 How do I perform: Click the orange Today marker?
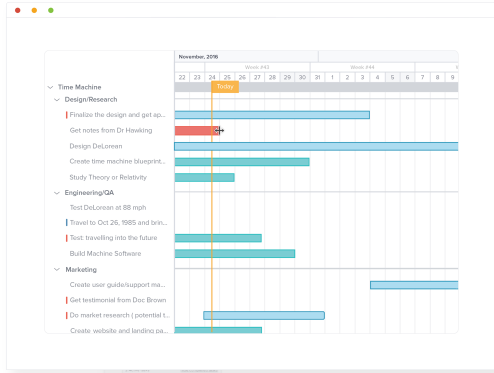click(x=225, y=87)
